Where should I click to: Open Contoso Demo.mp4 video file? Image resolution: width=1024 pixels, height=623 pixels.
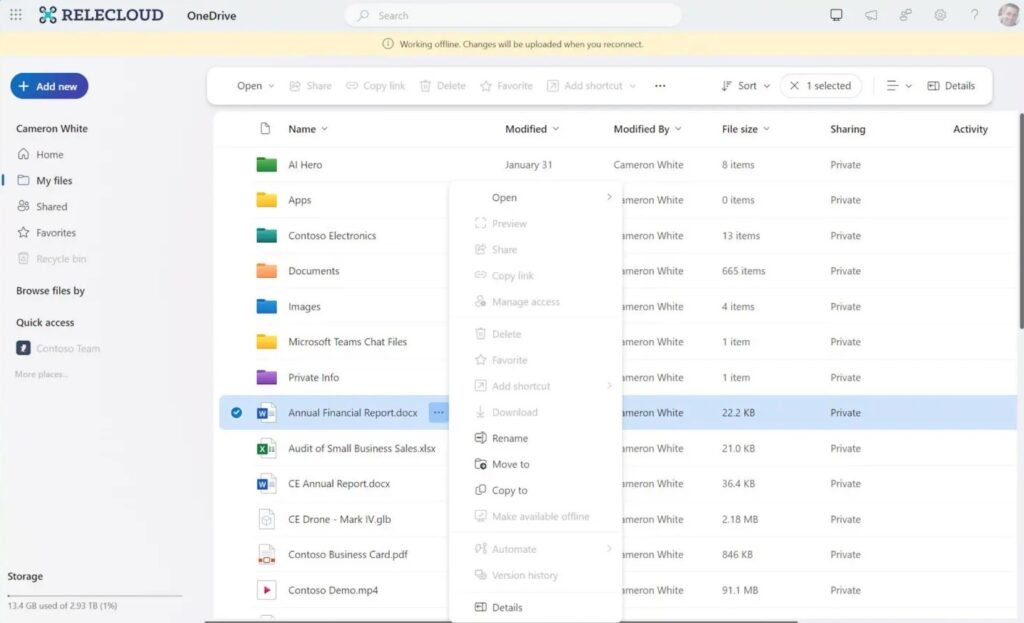[x=333, y=590]
